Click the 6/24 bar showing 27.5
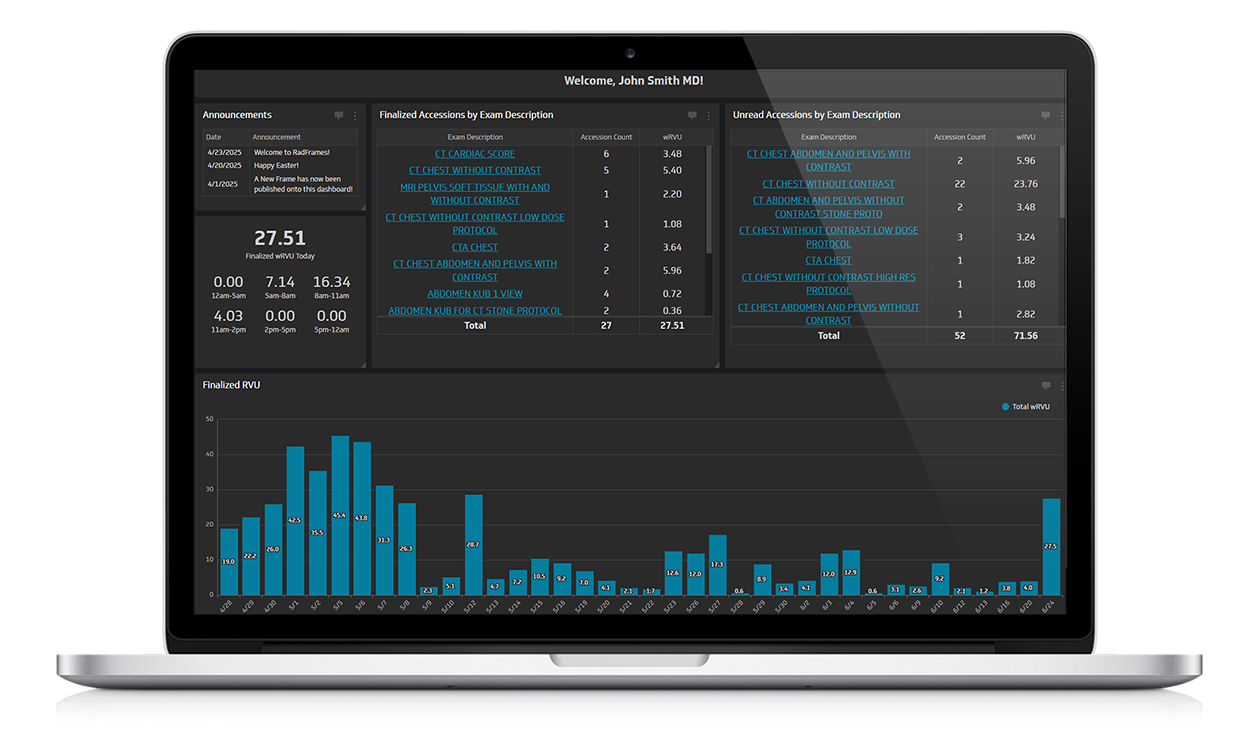This screenshot has height=756, width=1260. click(x=1051, y=547)
